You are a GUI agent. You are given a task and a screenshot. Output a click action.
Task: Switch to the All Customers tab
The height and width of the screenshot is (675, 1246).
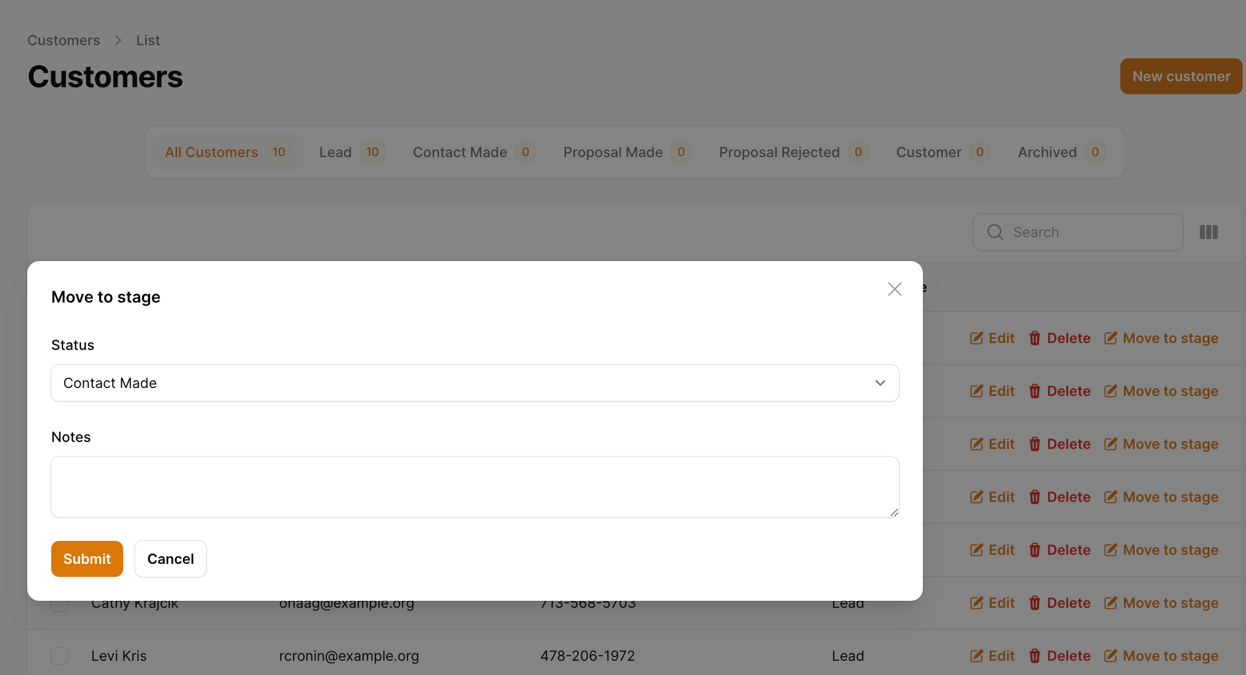[227, 152]
